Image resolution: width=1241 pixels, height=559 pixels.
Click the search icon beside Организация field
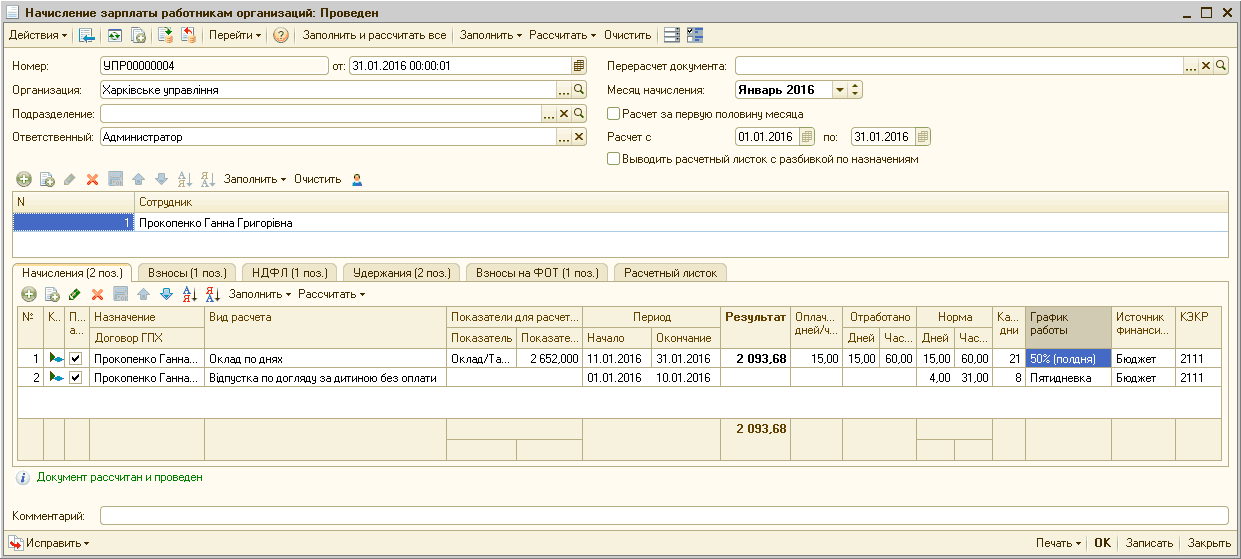click(578, 90)
